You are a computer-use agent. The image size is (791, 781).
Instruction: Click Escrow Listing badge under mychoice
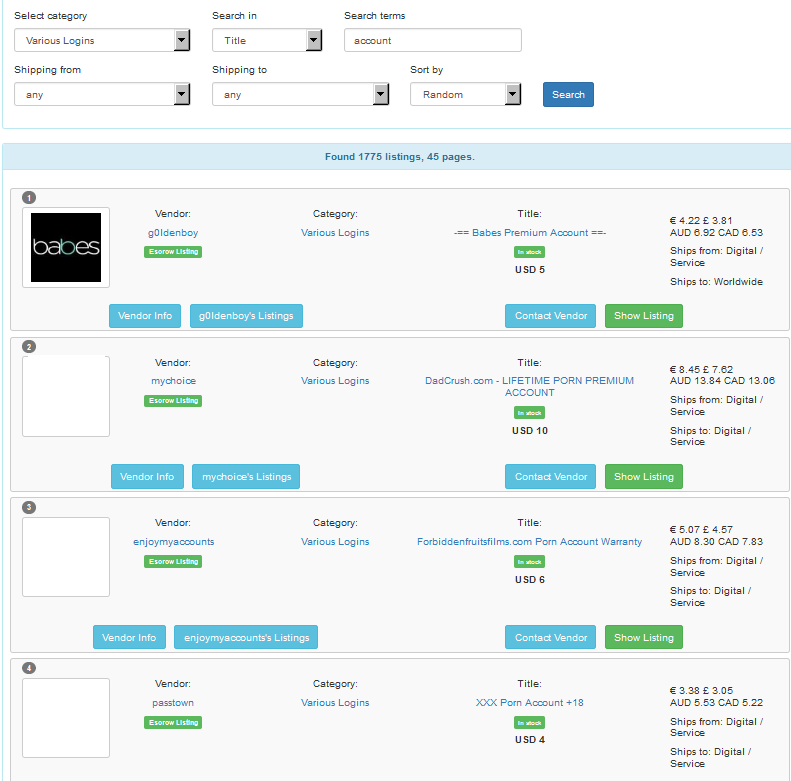[x=173, y=401]
